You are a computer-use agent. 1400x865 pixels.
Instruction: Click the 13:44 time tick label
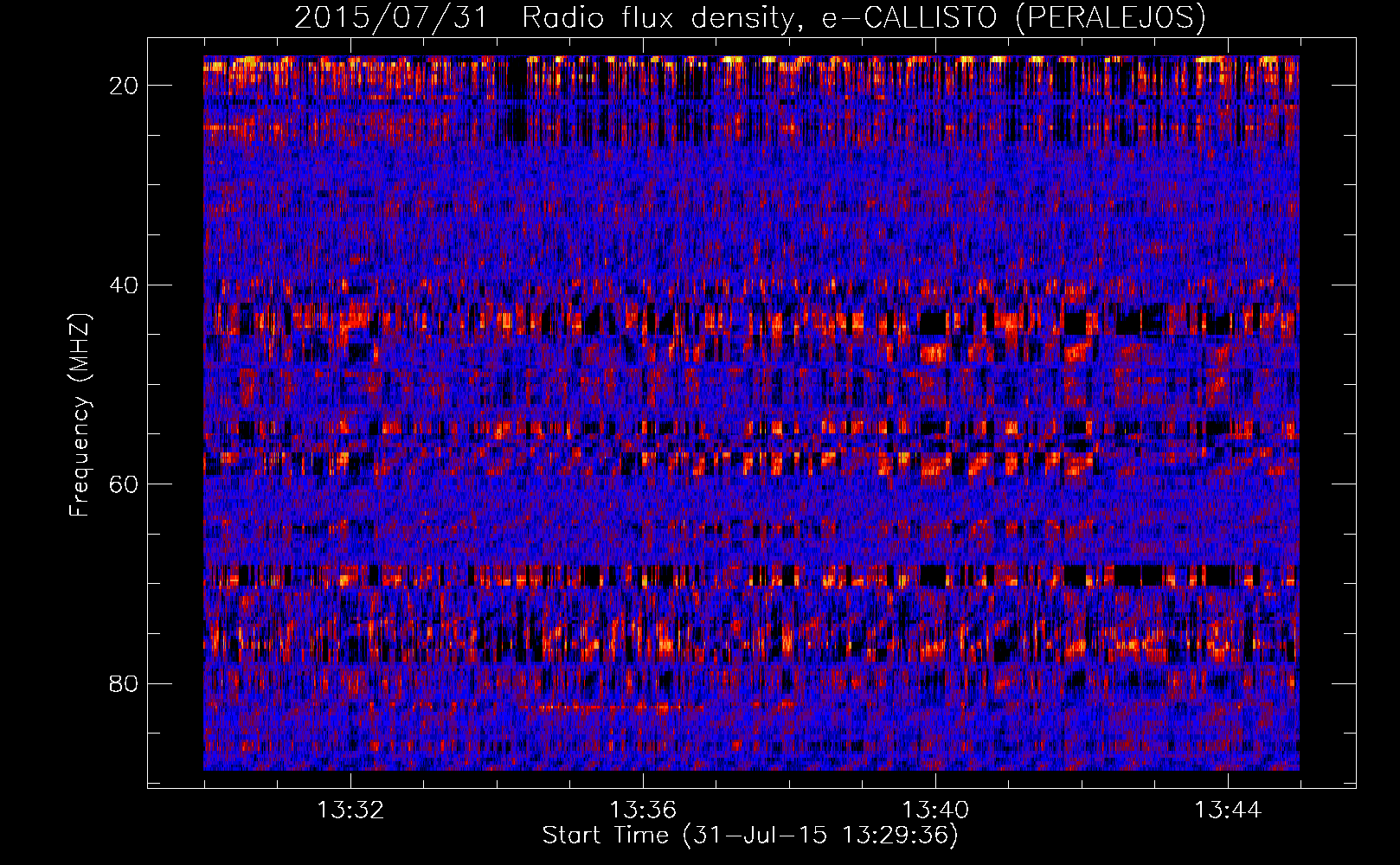(1228, 811)
